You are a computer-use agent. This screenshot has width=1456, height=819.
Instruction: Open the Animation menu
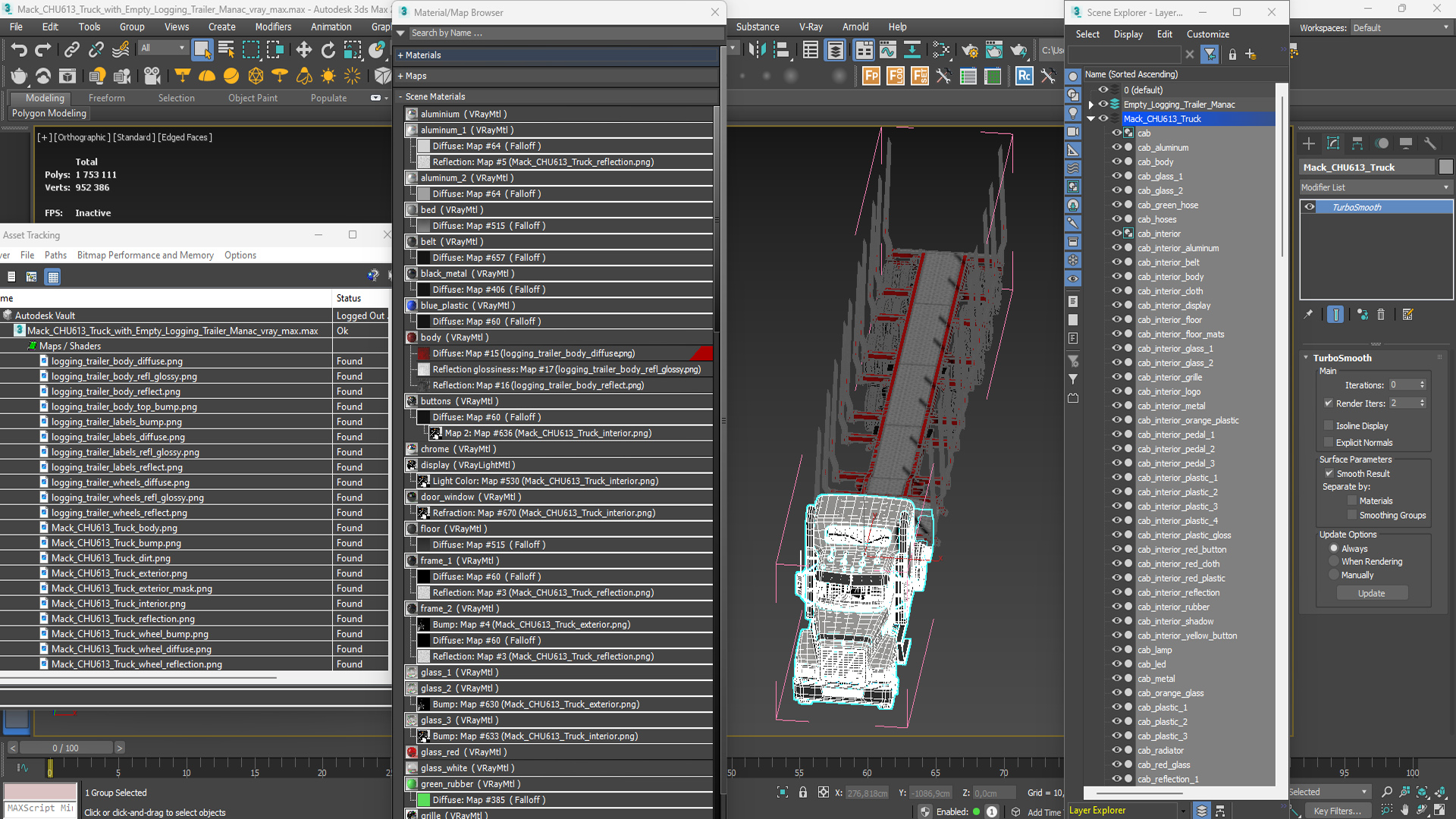331,27
